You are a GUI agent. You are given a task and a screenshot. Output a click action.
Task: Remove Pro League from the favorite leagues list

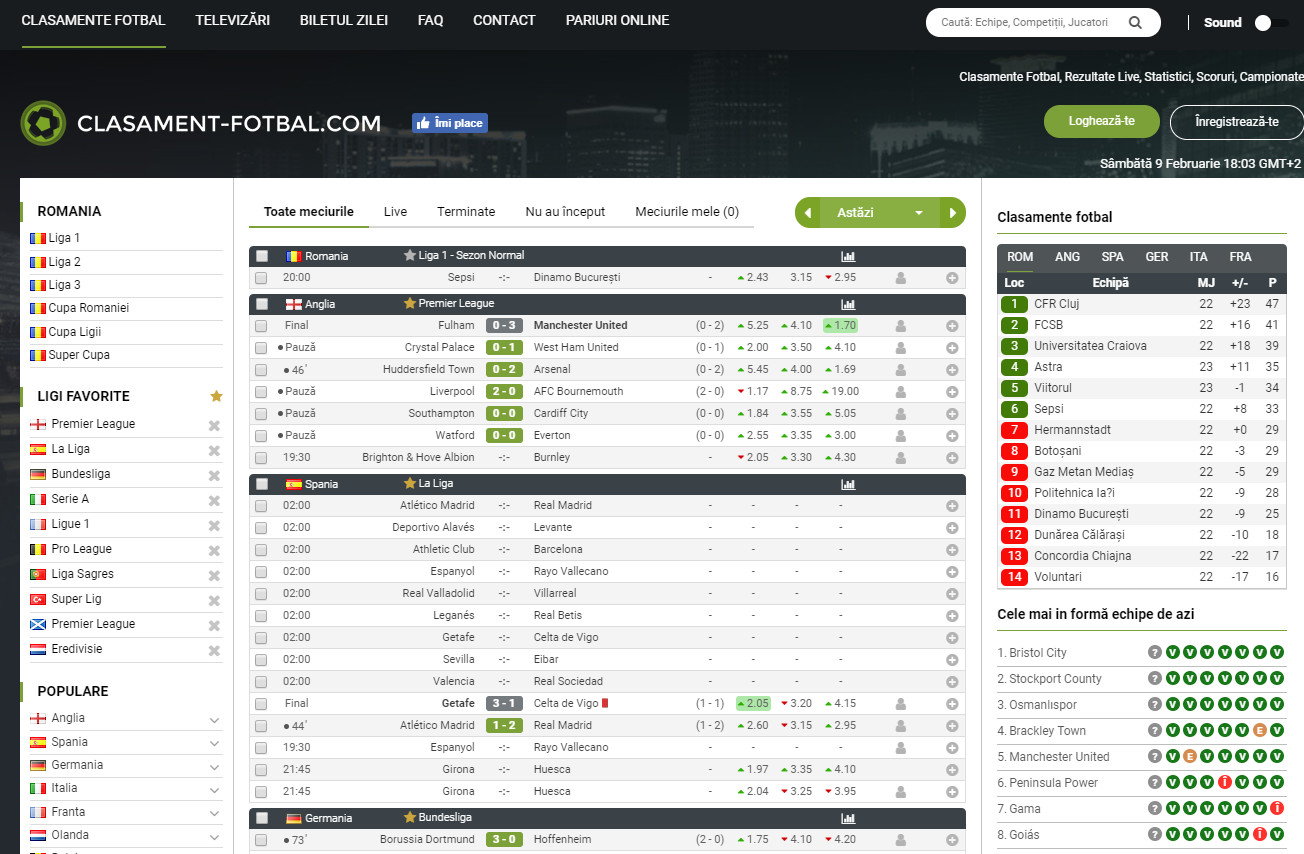214,551
